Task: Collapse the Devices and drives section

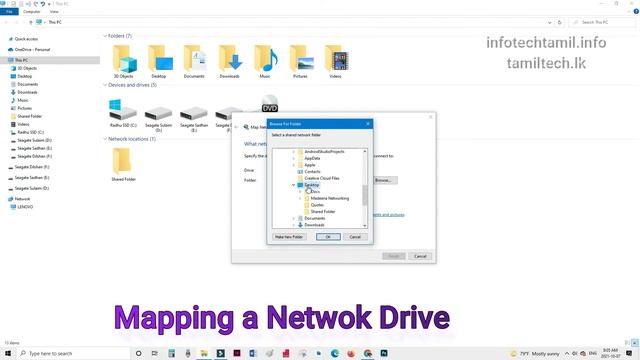Action: tap(105, 85)
